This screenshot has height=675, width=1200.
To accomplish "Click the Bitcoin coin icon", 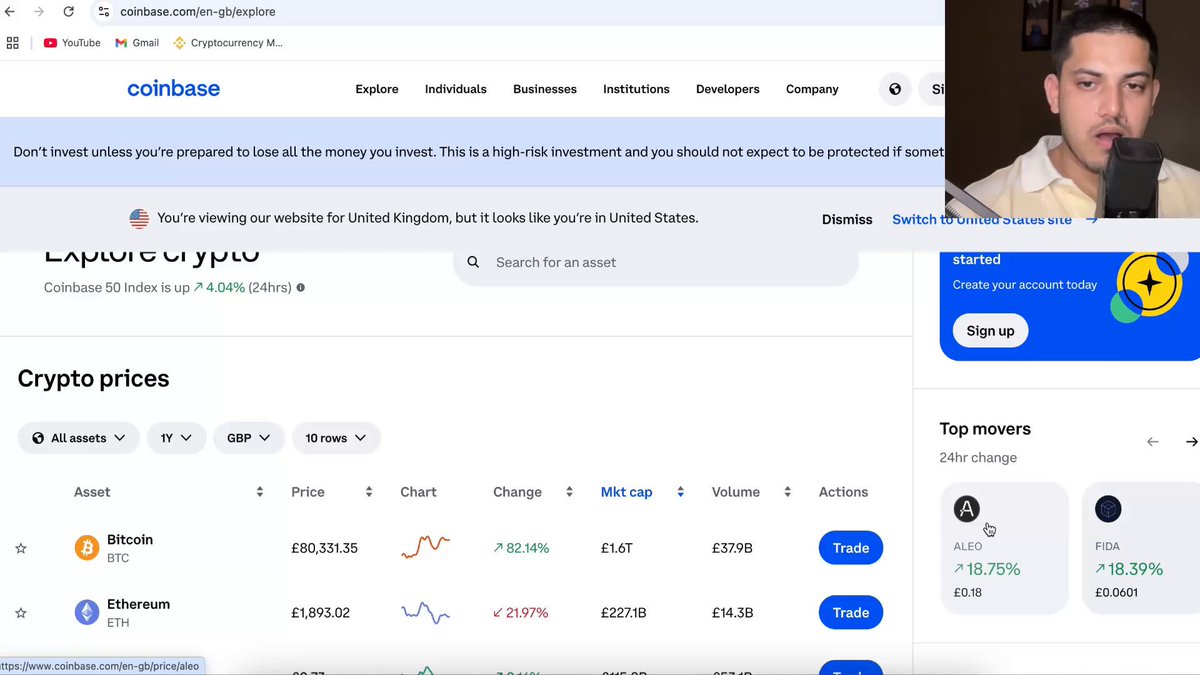I will [x=87, y=548].
